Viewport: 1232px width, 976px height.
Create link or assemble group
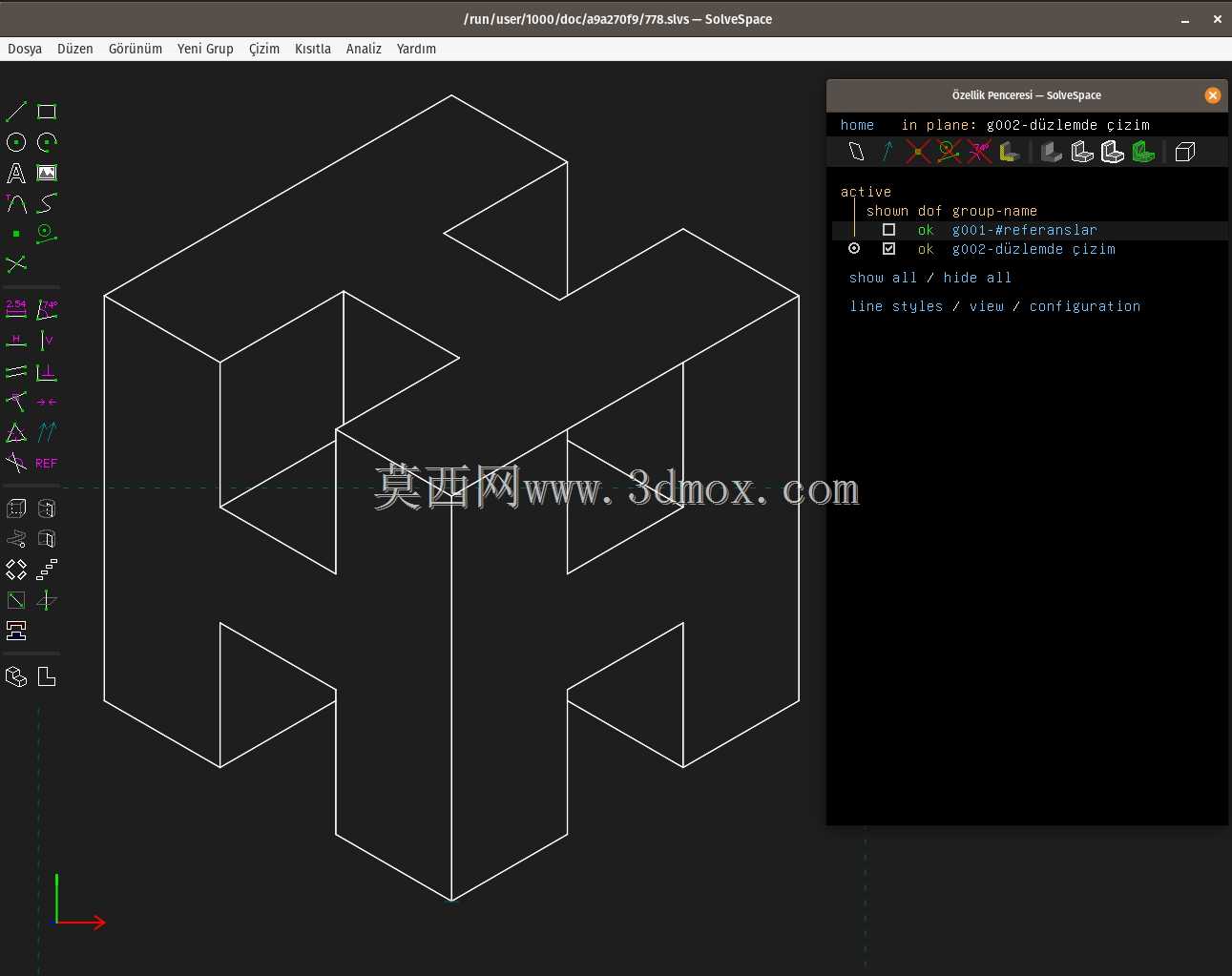pos(16,631)
